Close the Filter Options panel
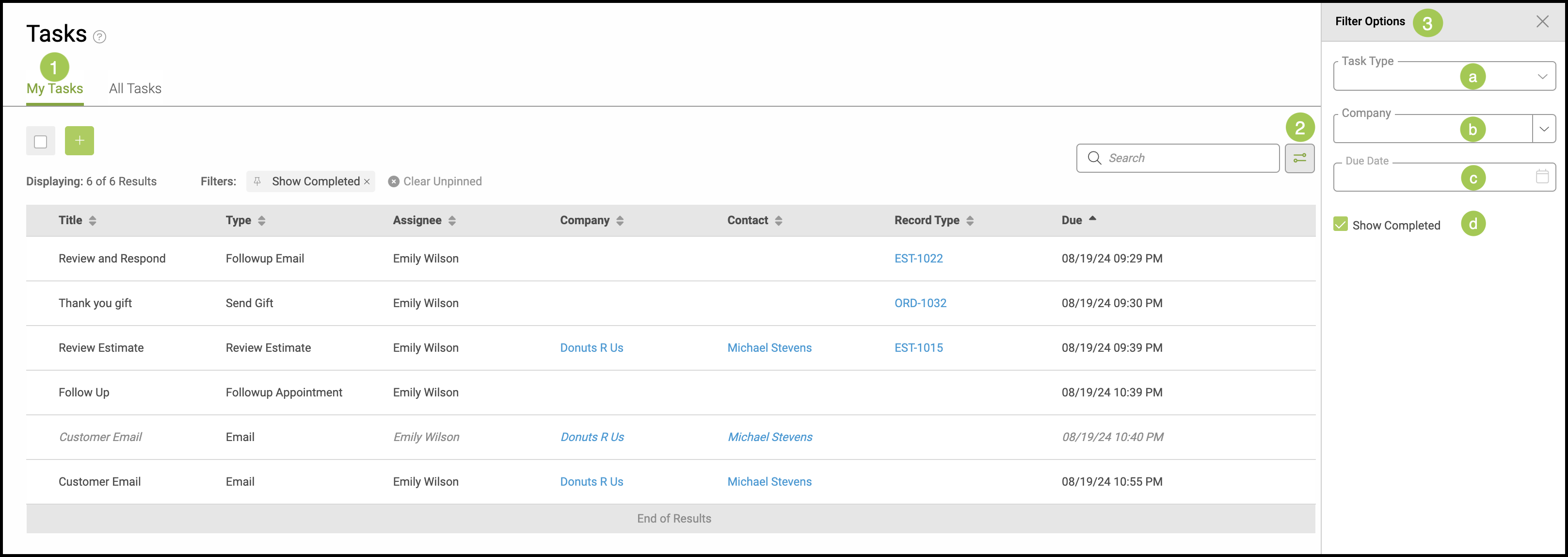Image resolution: width=1568 pixels, height=557 pixels. click(x=1542, y=22)
